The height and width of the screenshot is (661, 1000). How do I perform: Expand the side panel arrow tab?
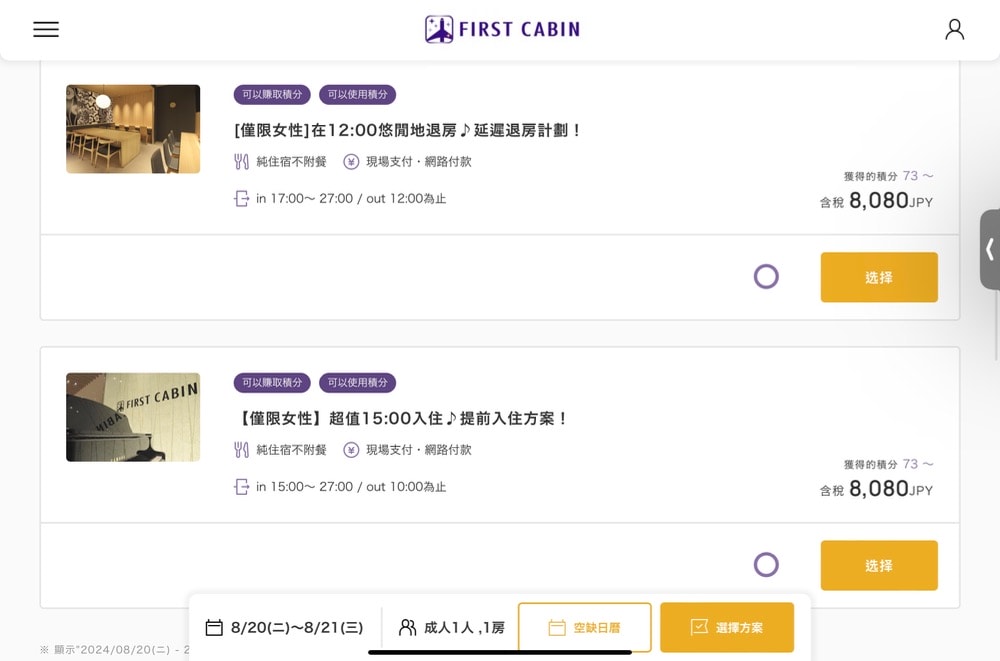point(989,249)
